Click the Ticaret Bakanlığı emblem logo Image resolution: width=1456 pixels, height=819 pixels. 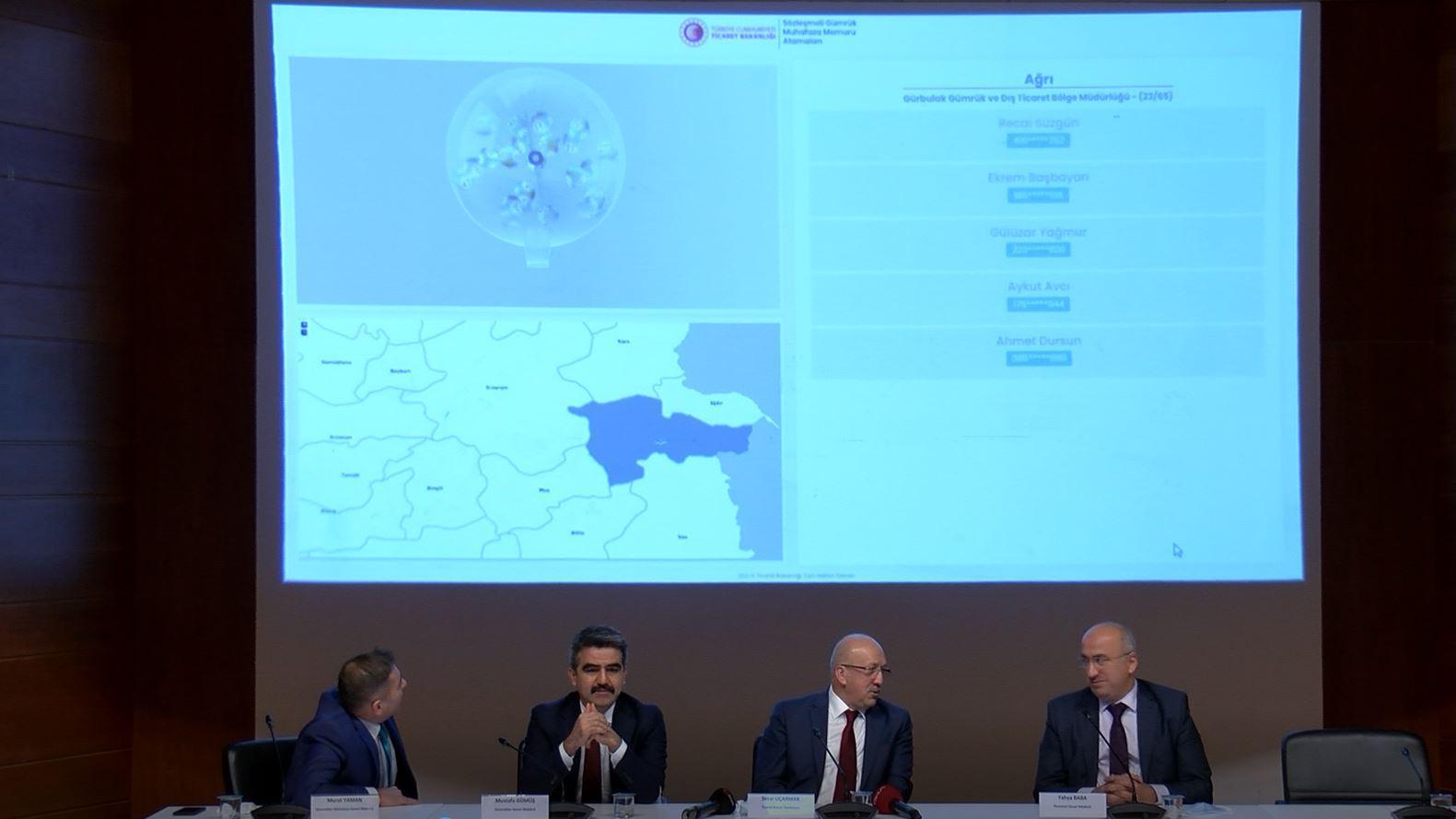693,32
